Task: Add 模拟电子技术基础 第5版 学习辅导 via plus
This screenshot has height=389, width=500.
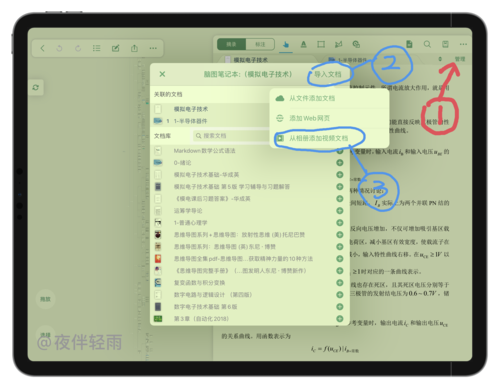Action: (x=340, y=187)
